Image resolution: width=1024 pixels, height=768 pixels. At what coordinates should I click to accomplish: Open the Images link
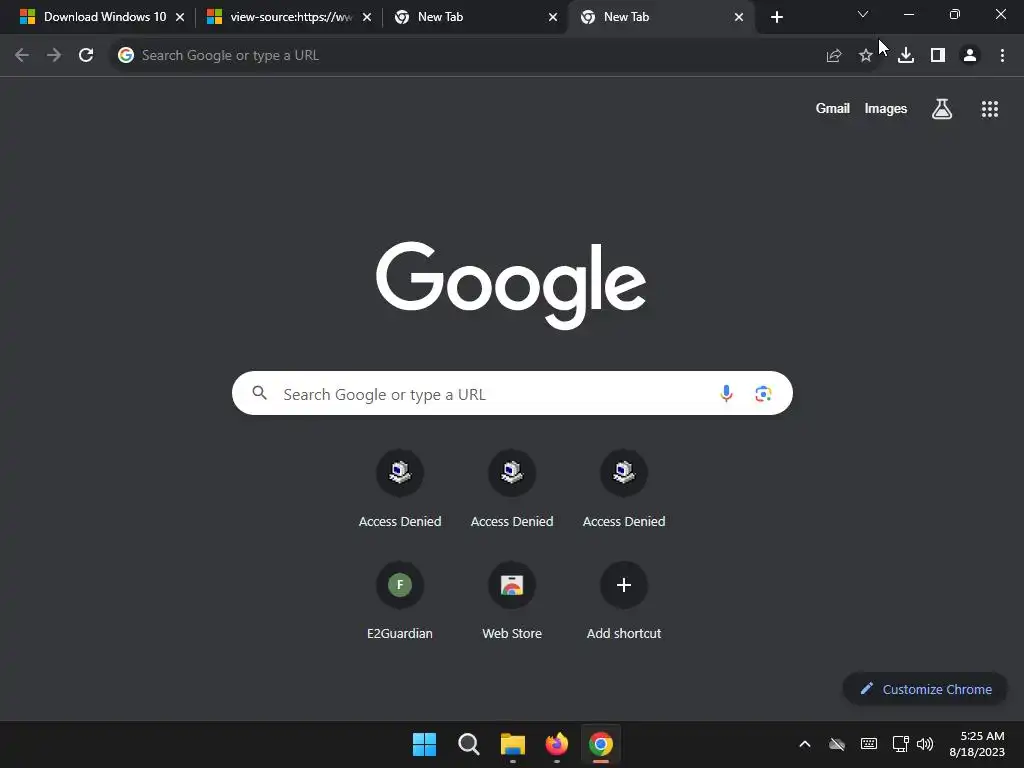click(x=886, y=108)
